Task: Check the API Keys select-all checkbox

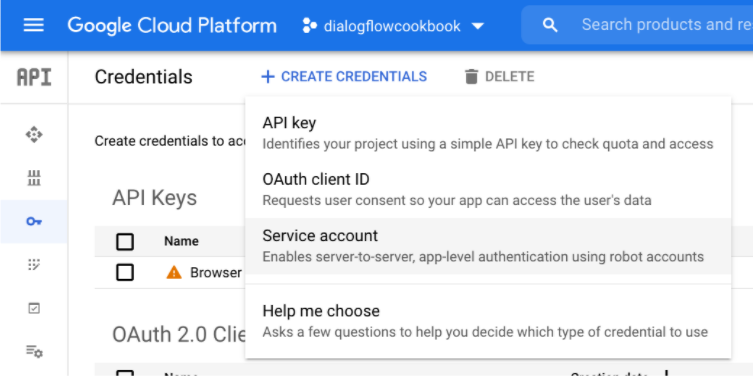Action: [125, 241]
